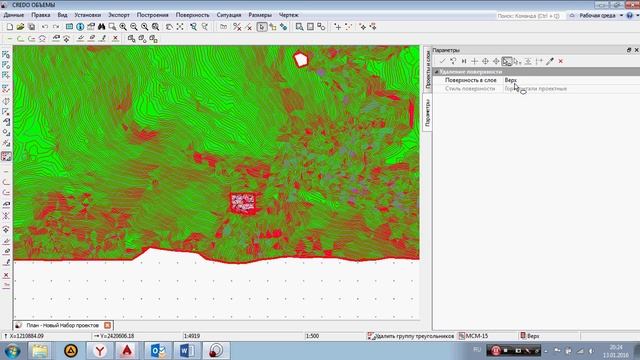Screen dimensions: 640x360
Task: Click the highlighted contour-selection icon in Параметры toolbar
Action: 507,61
